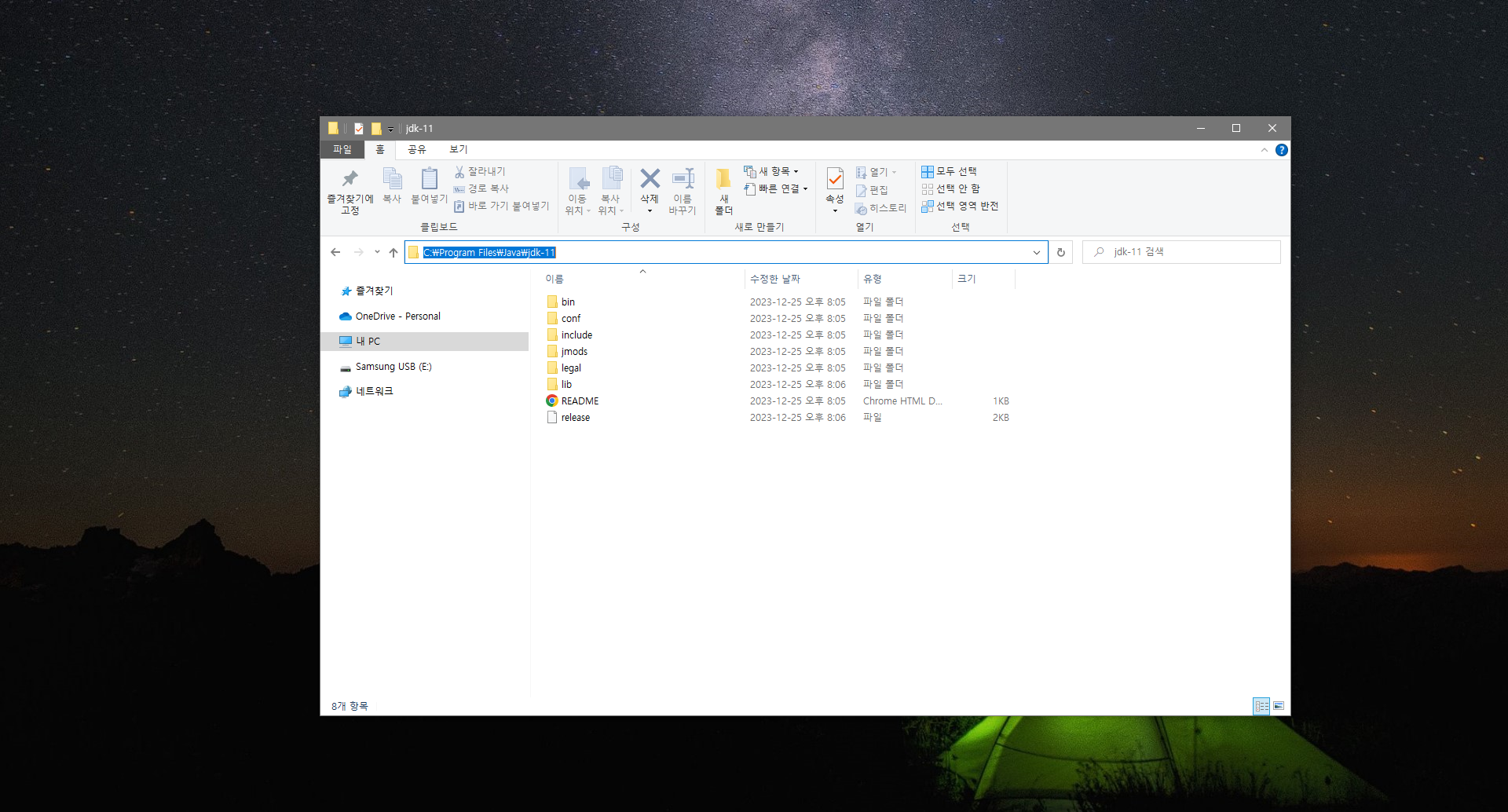Click the blue Help question icon
Screen dimensions: 1508x812
click(1282, 150)
